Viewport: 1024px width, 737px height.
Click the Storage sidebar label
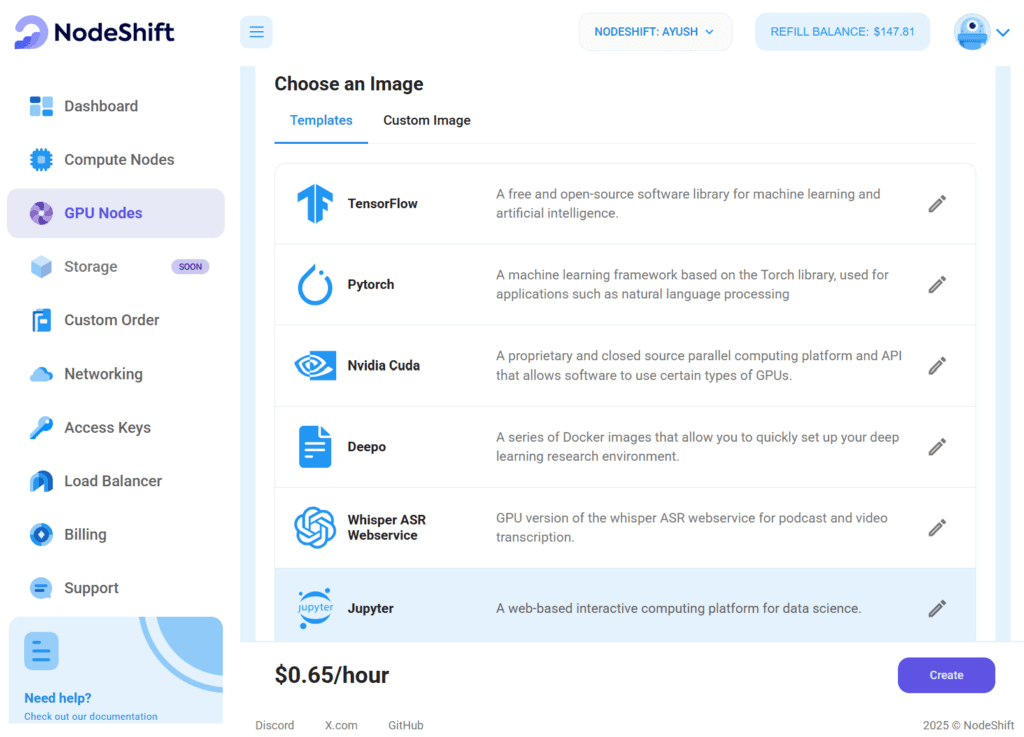(x=91, y=266)
